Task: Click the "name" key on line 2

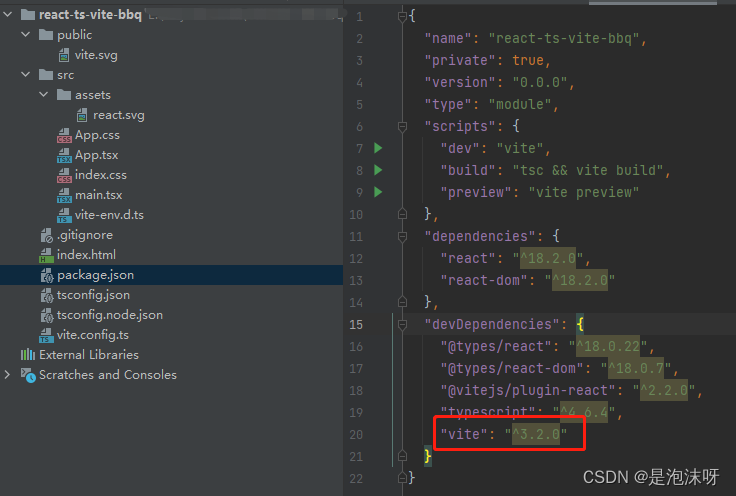Action: point(448,38)
